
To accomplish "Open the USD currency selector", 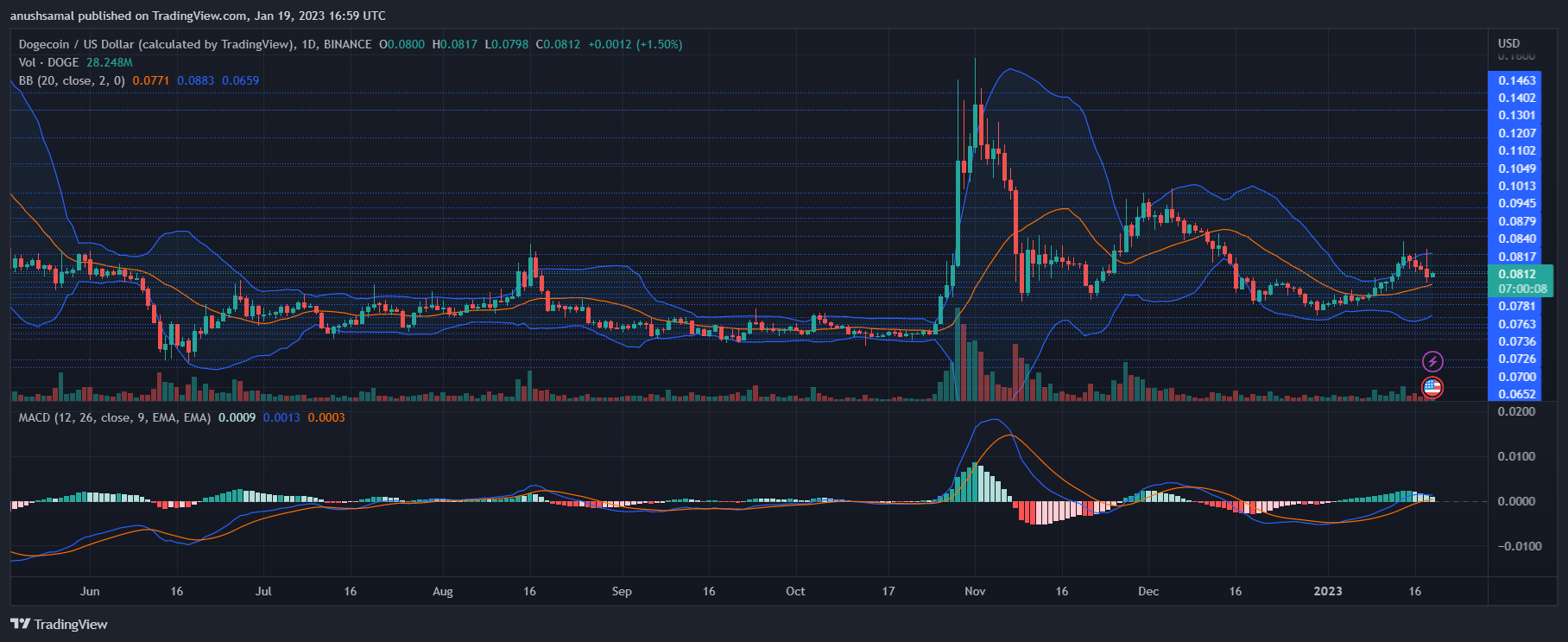I will pyautogui.click(x=1508, y=43).
